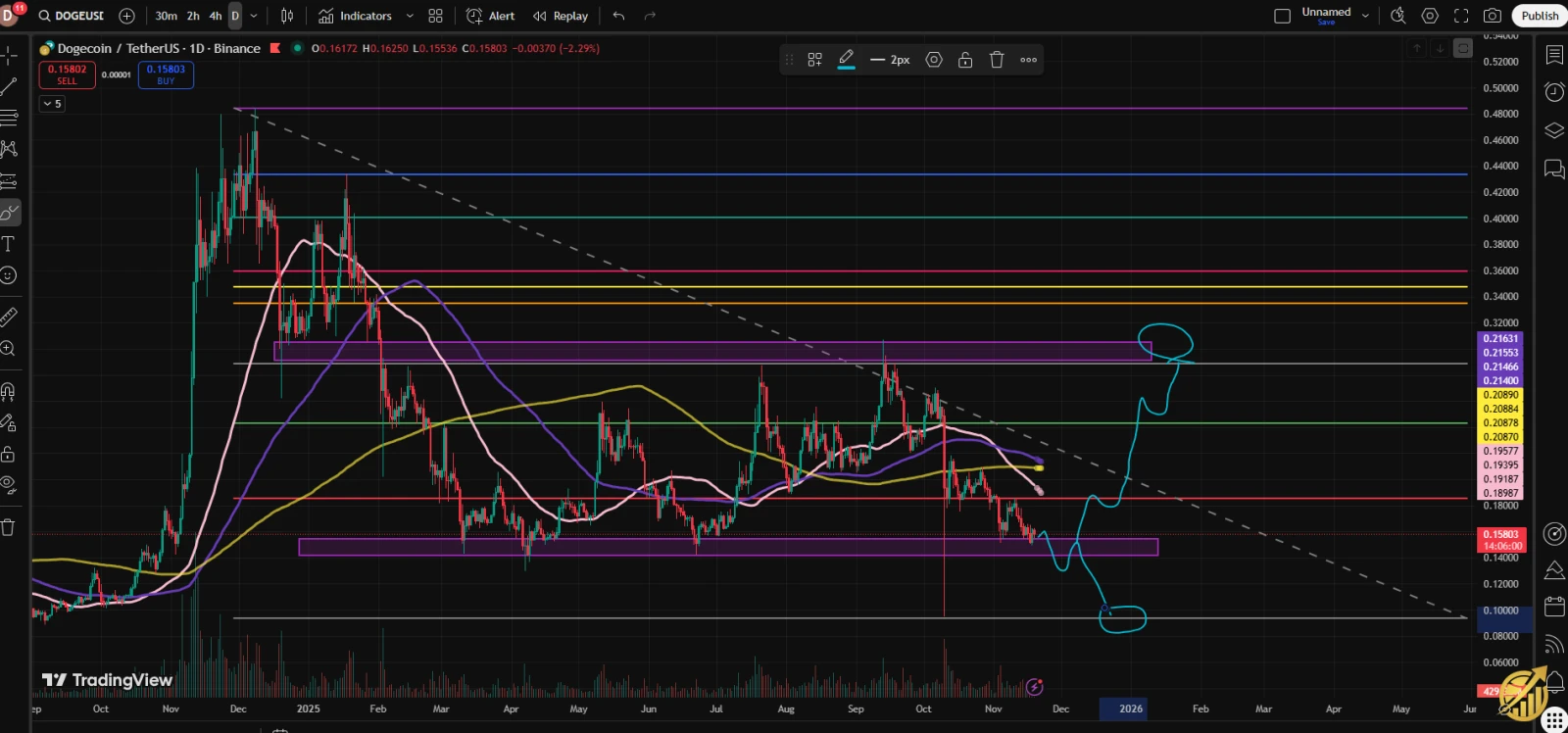Image resolution: width=1568 pixels, height=733 pixels.
Task: Expand favorite indicators dropdown arrow
Action: pos(410,16)
